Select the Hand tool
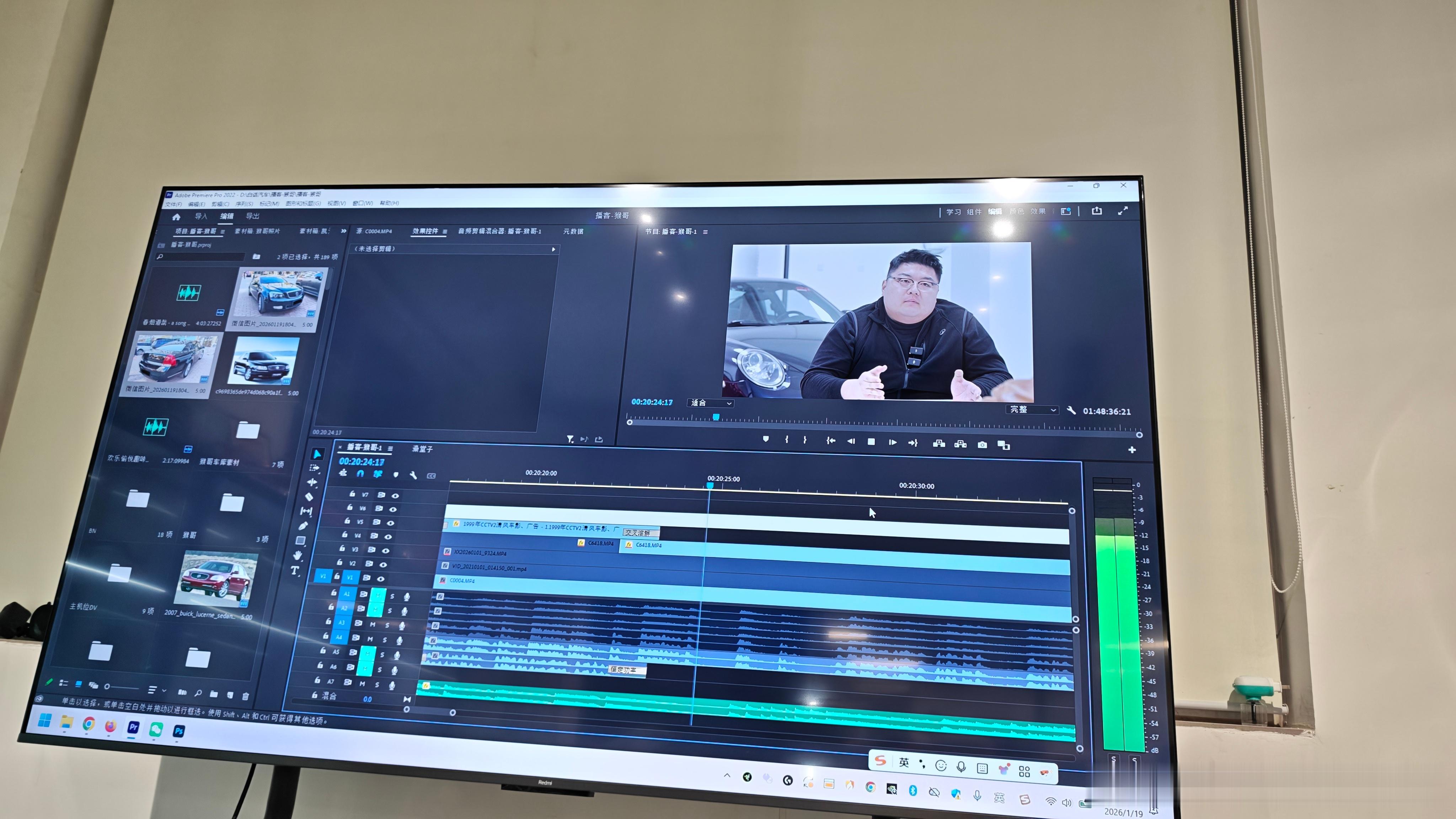This screenshot has height=819, width=1456. [x=298, y=556]
